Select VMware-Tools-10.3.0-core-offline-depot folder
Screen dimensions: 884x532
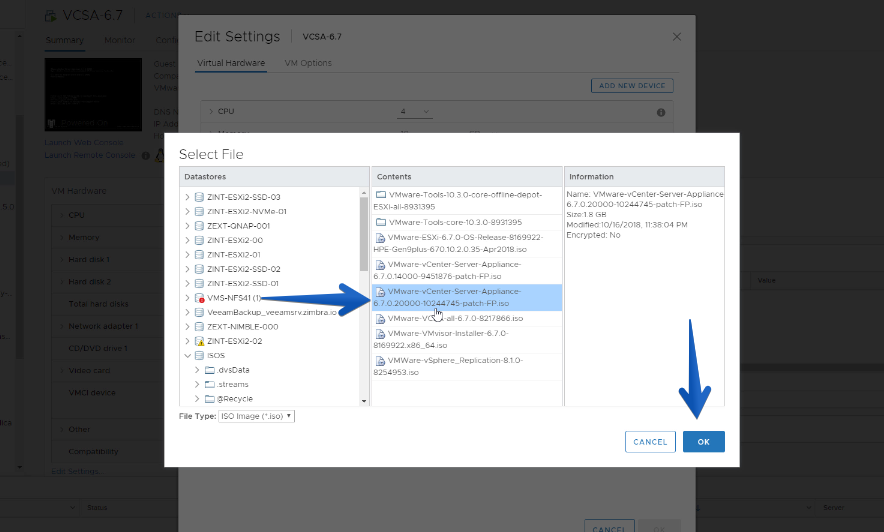click(x=466, y=201)
